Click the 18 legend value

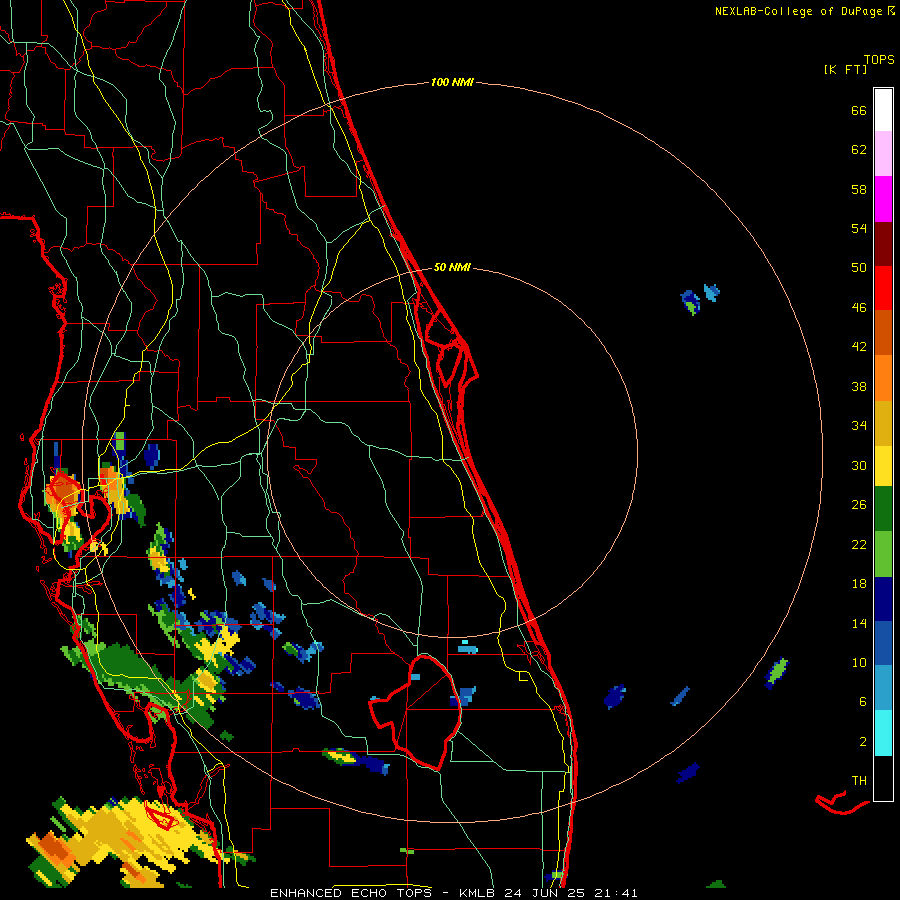tap(859, 584)
